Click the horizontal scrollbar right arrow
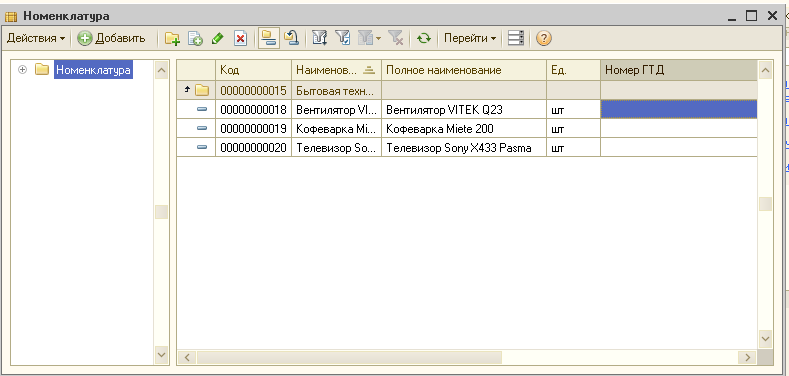 point(747,357)
